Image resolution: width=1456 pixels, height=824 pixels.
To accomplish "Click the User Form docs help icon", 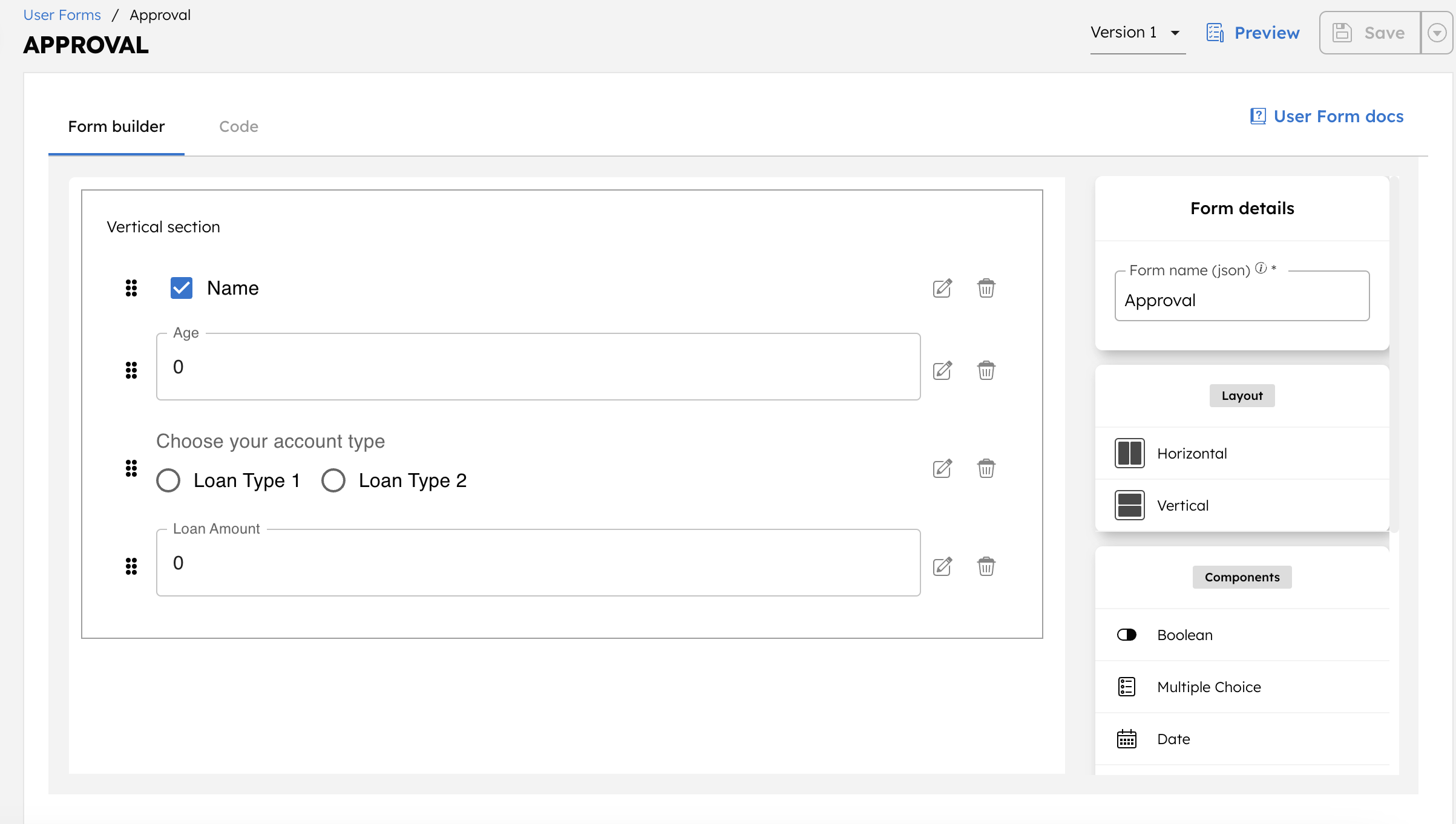I will pos(1258,116).
